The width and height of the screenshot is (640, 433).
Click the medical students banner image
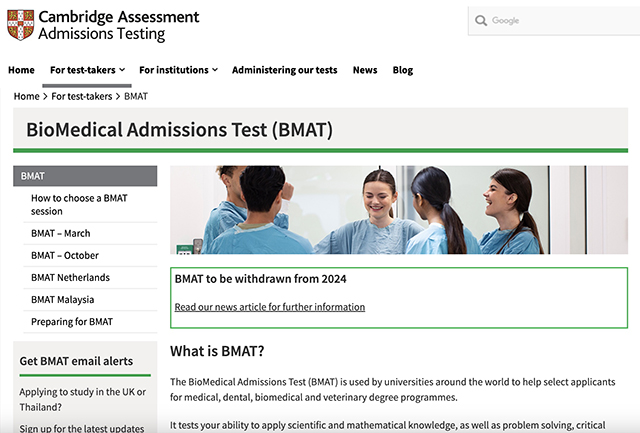(399, 210)
